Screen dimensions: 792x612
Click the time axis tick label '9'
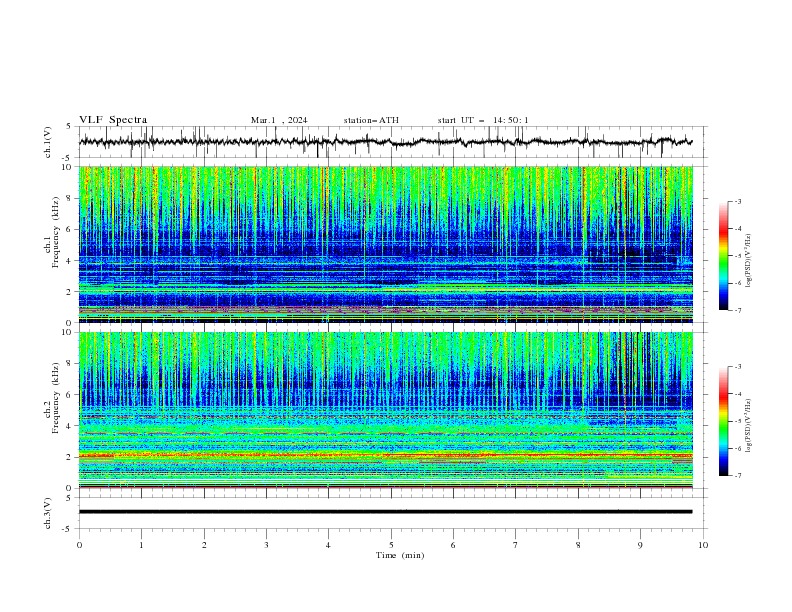(640, 545)
